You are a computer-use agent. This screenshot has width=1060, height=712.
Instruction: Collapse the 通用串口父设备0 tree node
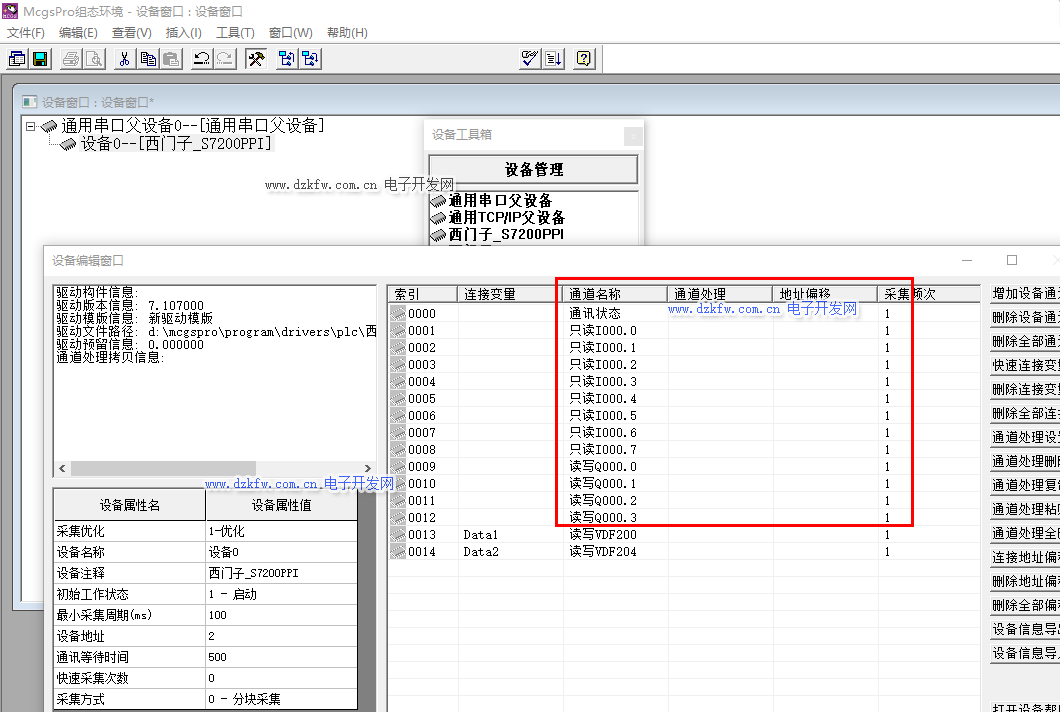31,126
